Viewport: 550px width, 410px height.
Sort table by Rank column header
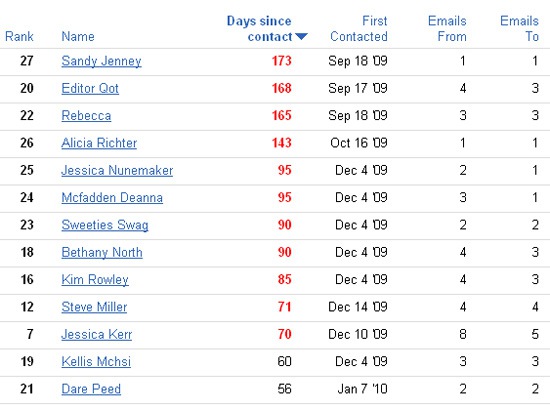click(x=19, y=36)
